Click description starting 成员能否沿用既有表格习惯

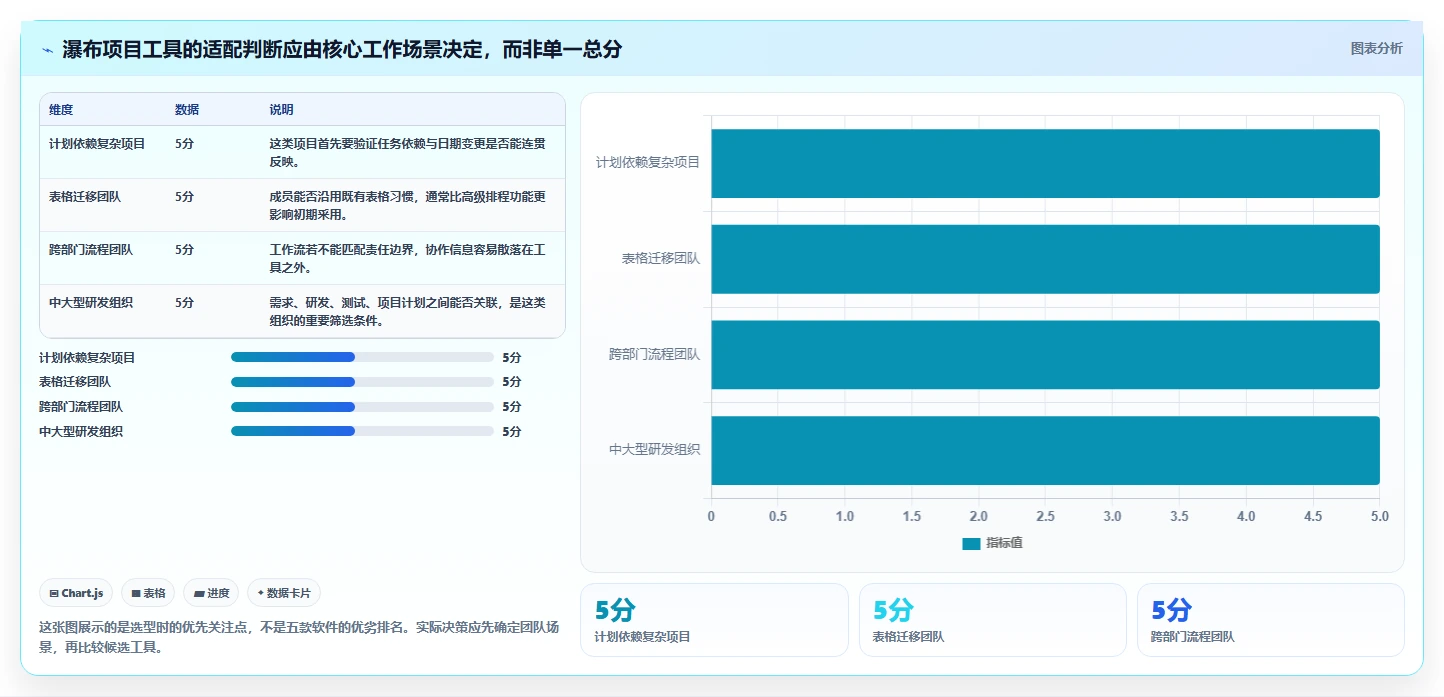pos(407,206)
